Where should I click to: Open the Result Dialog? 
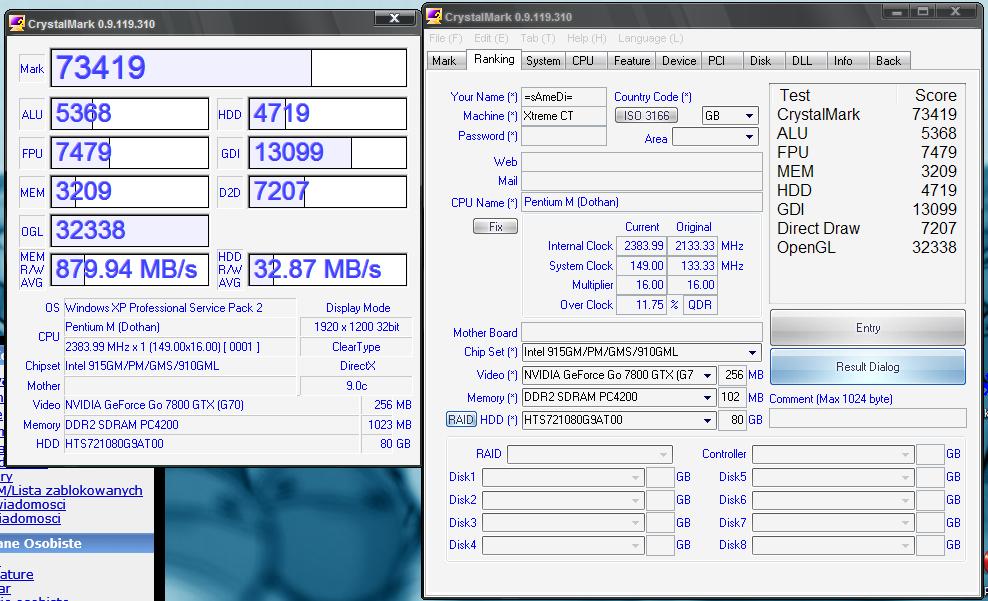tap(868, 367)
